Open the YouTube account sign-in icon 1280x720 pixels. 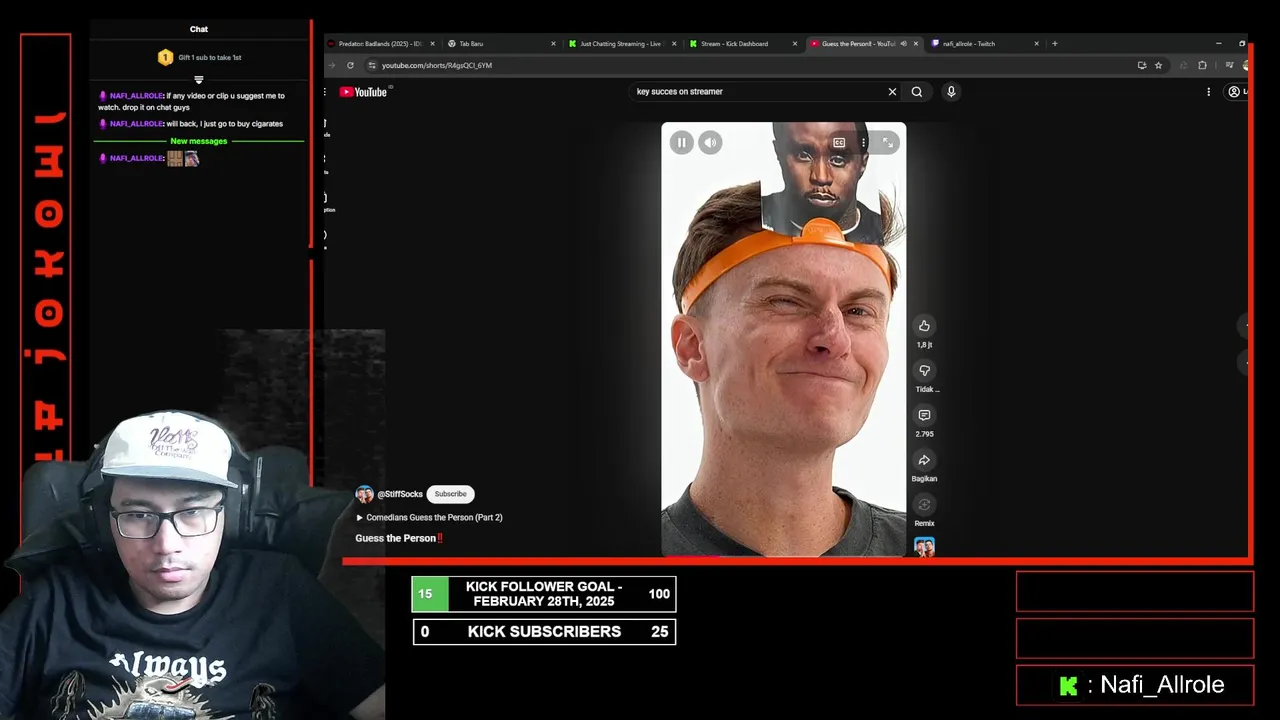(1236, 92)
